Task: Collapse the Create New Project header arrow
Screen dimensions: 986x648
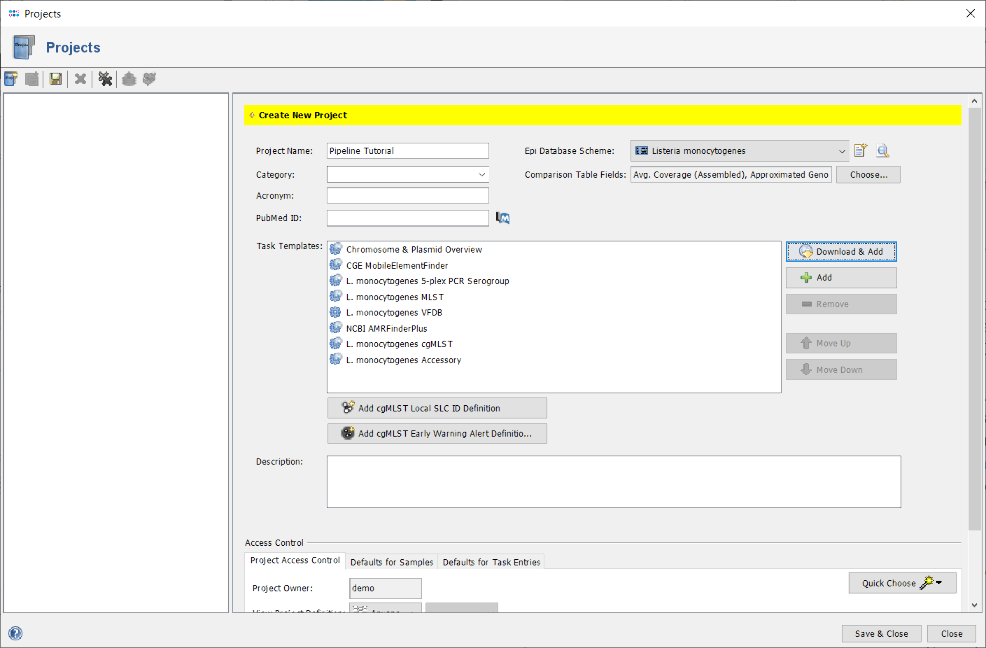Action: point(251,115)
